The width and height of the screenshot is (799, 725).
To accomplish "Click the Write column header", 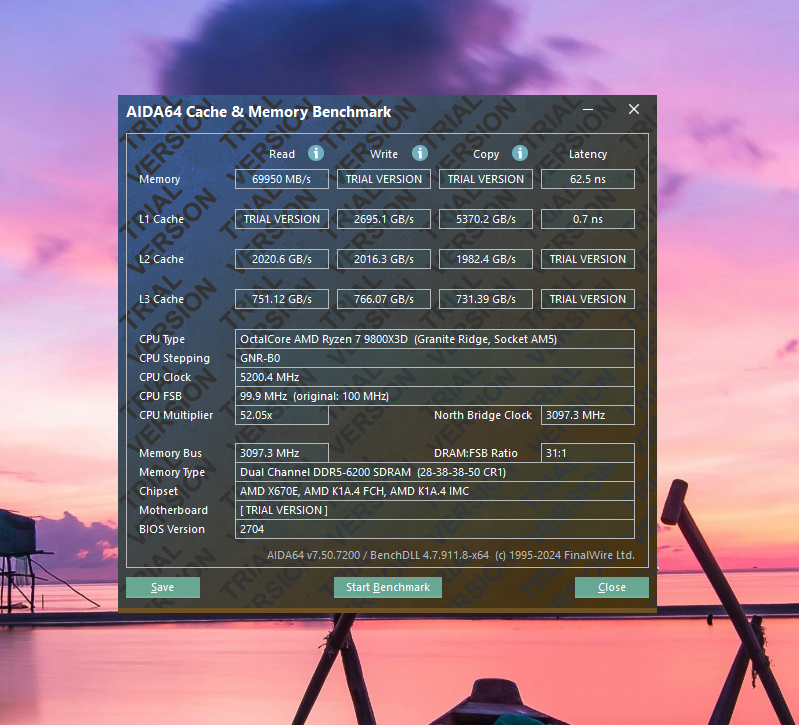I will coord(384,154).
